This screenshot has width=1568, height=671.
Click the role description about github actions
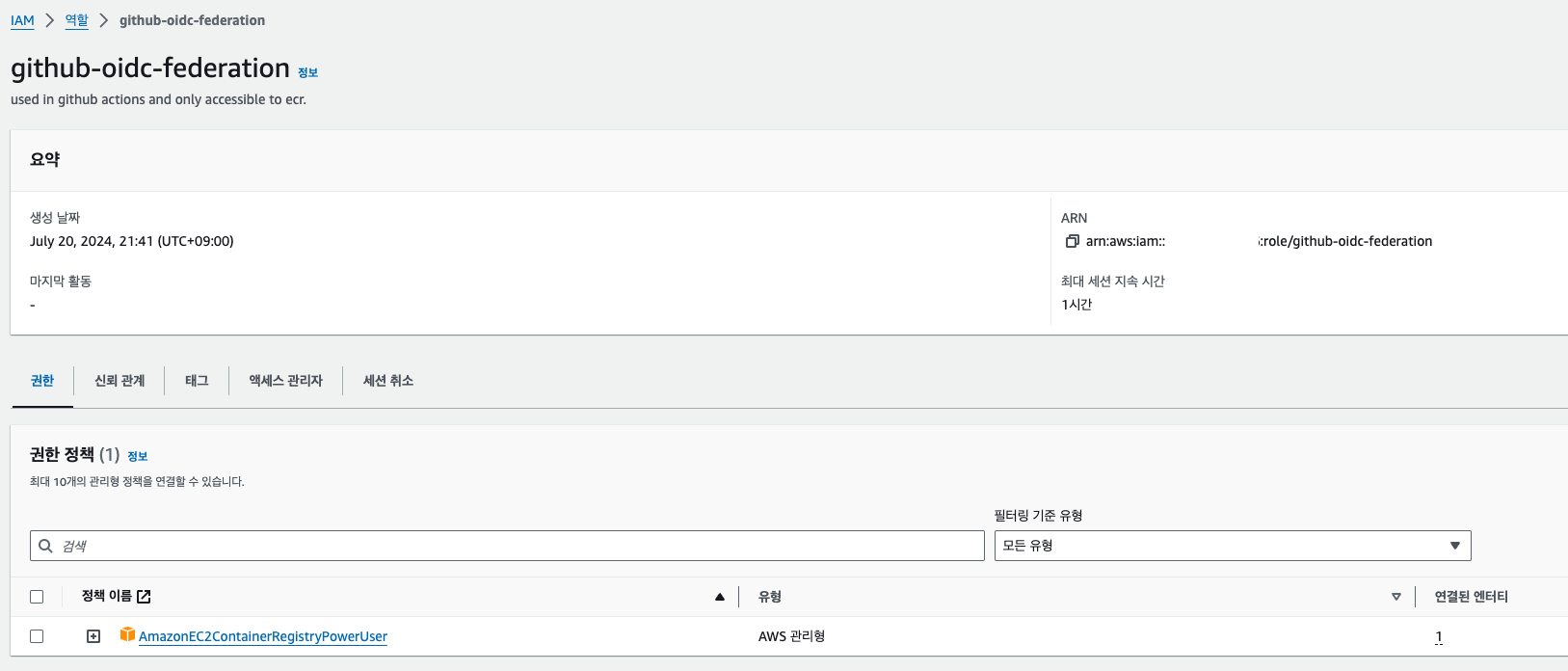tap(158, 99)
